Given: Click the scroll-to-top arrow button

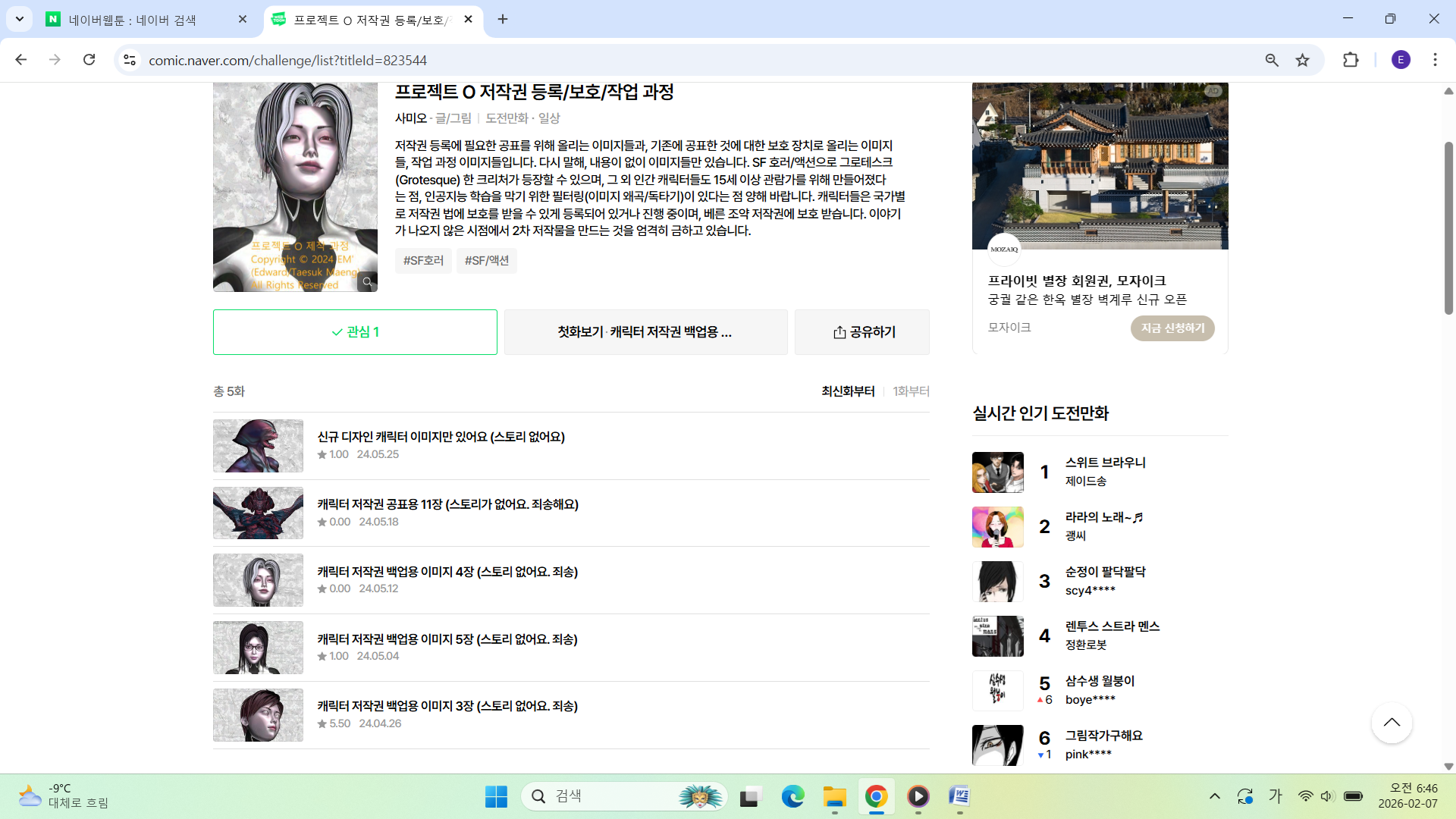Looking at the screenshot, I should pyautogui.click(x=1391, y=723).
